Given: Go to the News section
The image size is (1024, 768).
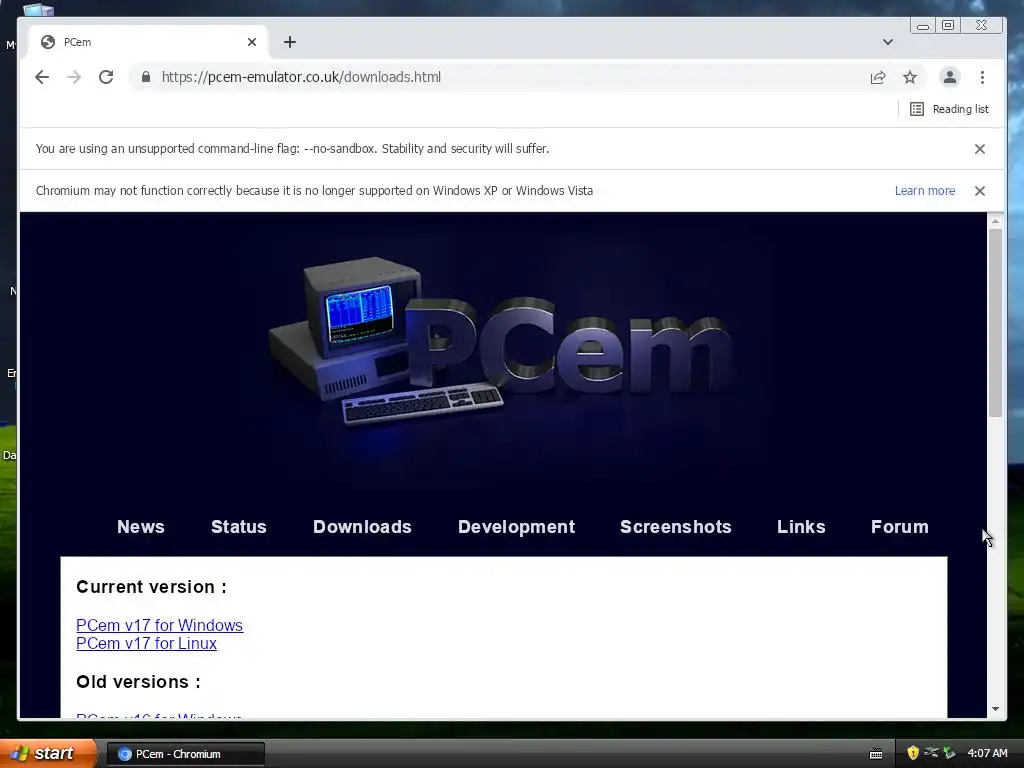Looking at the screenshot, I should tap(140, 527).
